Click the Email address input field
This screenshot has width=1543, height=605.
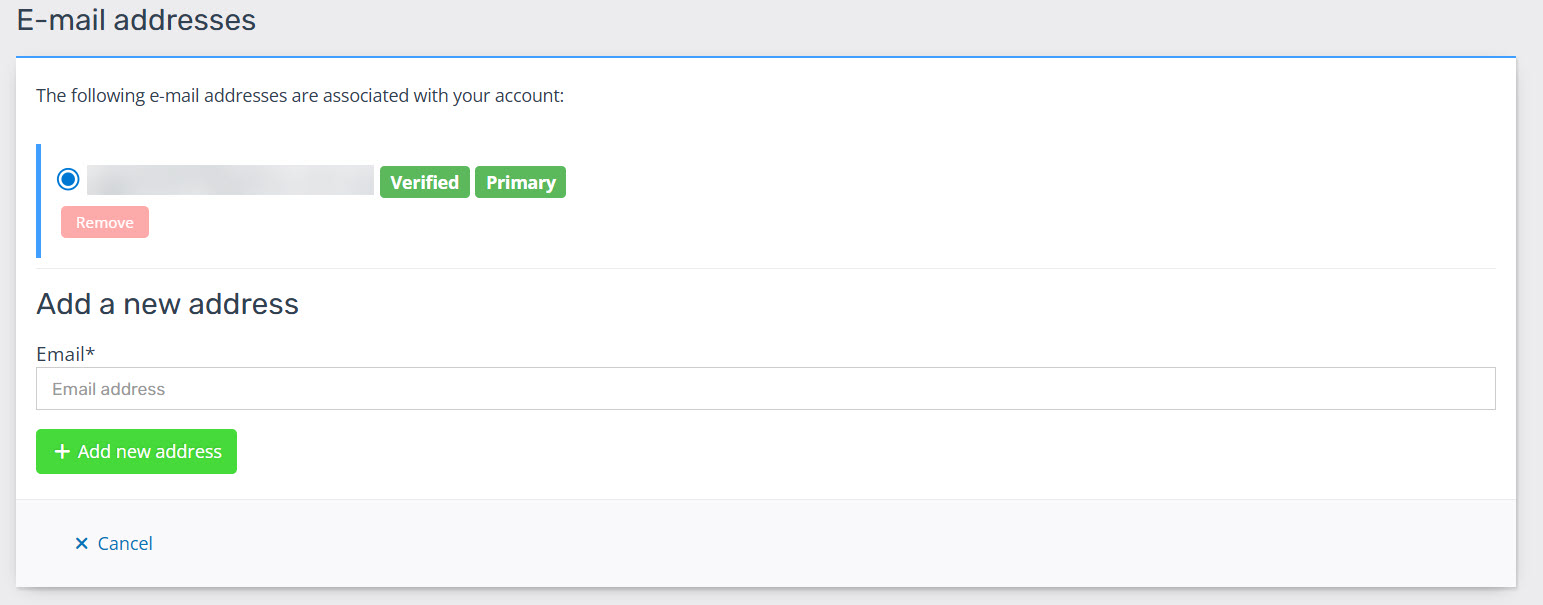pyautogui.click(x=765, y=389)
